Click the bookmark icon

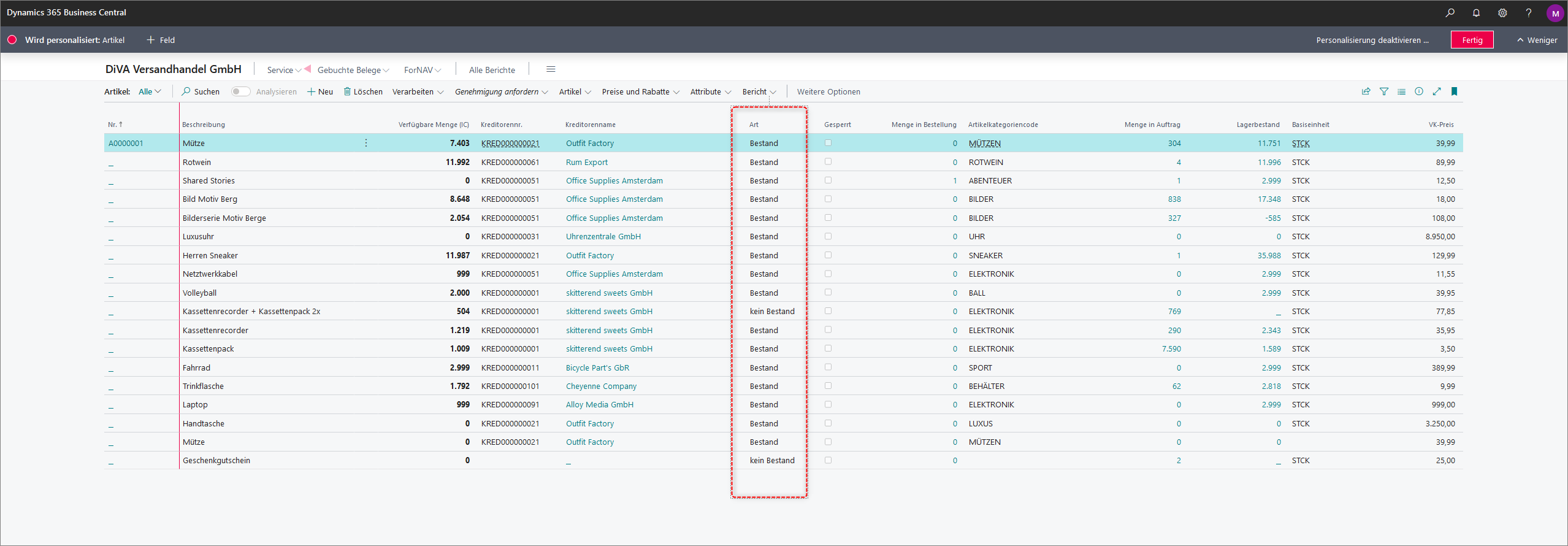click(1454, 91)
